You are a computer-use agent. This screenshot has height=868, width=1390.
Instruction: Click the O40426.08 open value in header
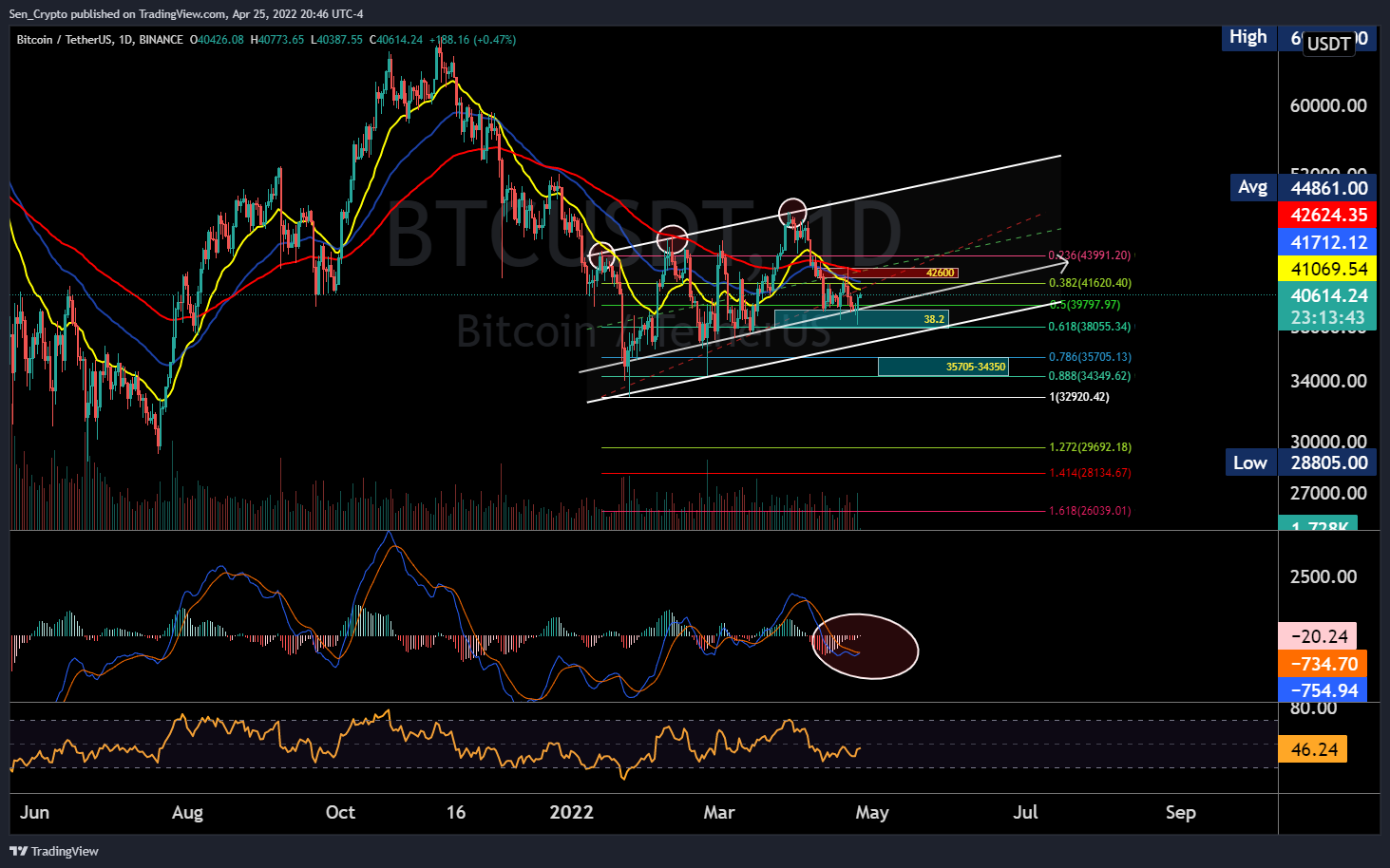(217, 40)
